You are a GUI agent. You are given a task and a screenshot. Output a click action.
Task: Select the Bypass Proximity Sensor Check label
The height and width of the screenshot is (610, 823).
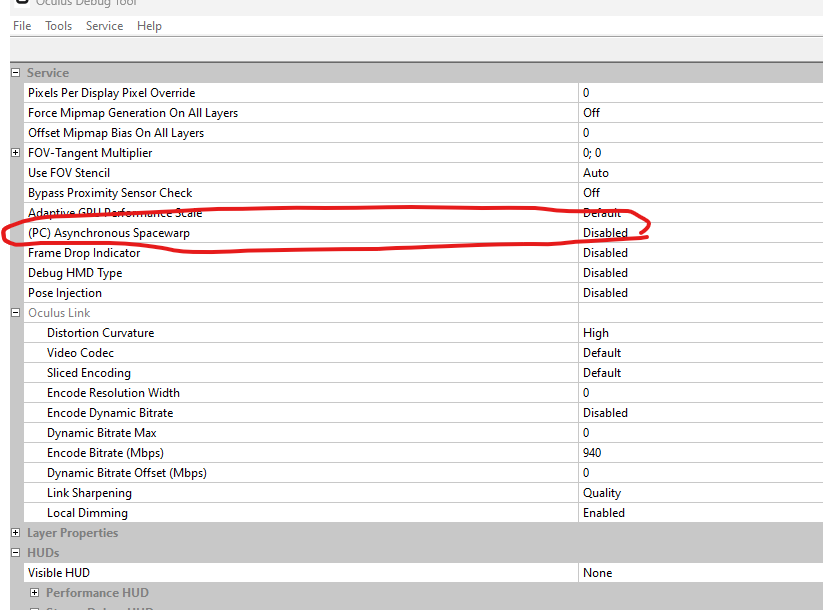point(110,193)
